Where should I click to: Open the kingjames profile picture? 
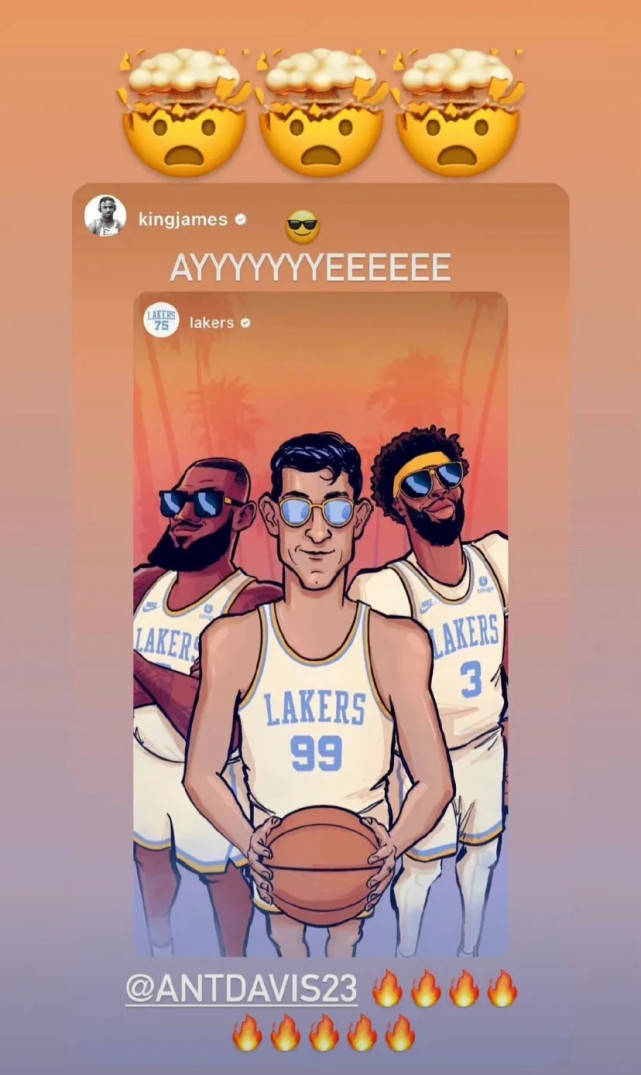coord(105,216)
